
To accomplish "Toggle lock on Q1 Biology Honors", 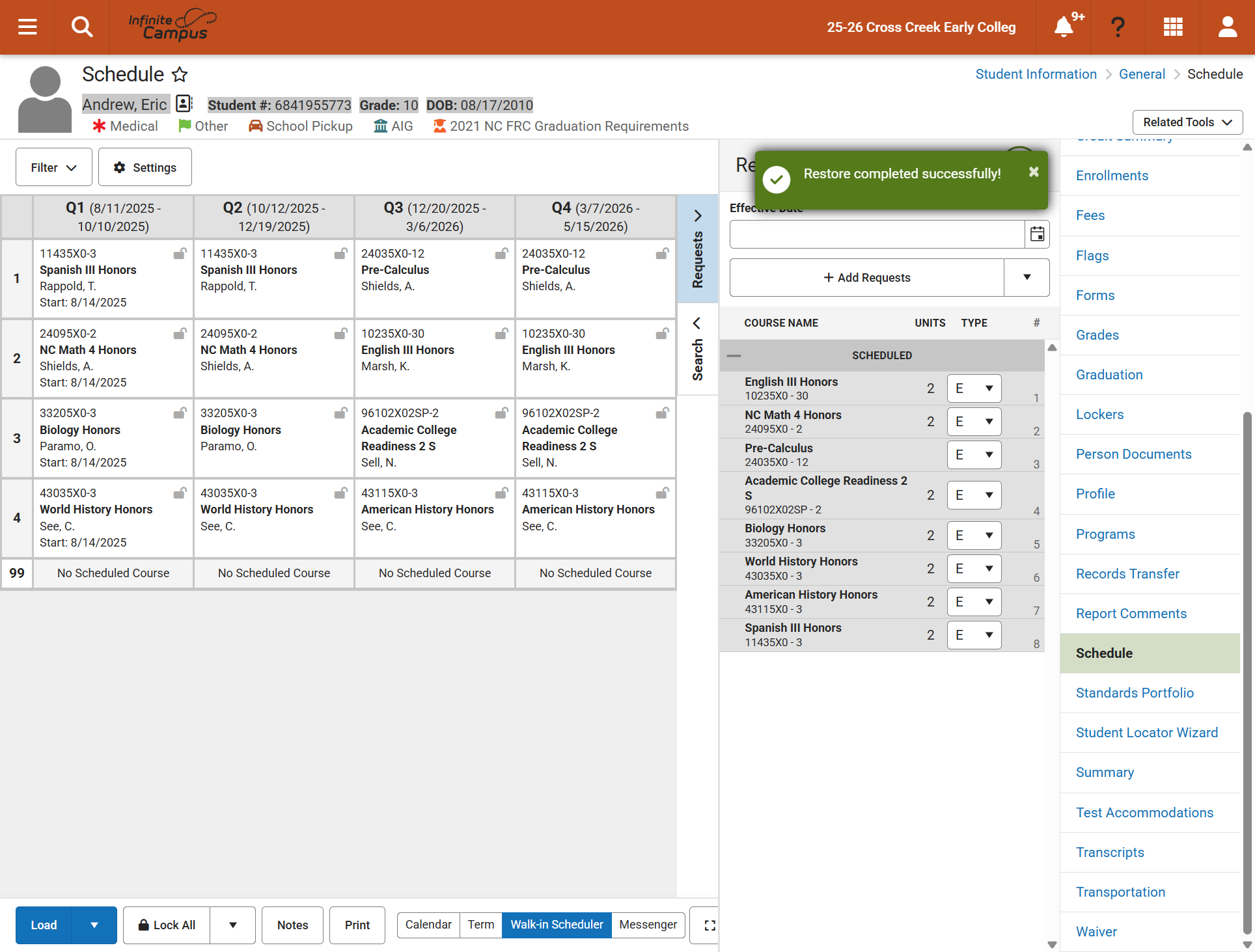I will [x=180, y=413].
